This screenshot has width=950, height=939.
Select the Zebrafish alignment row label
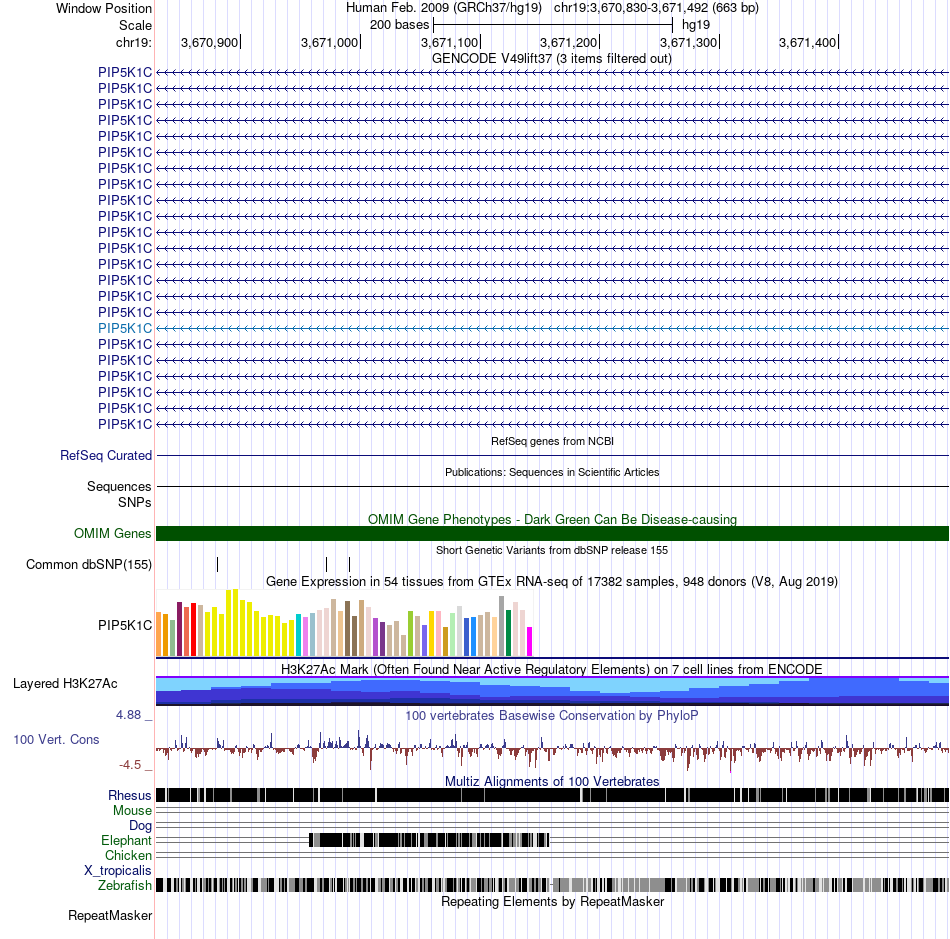coord(125,886)
